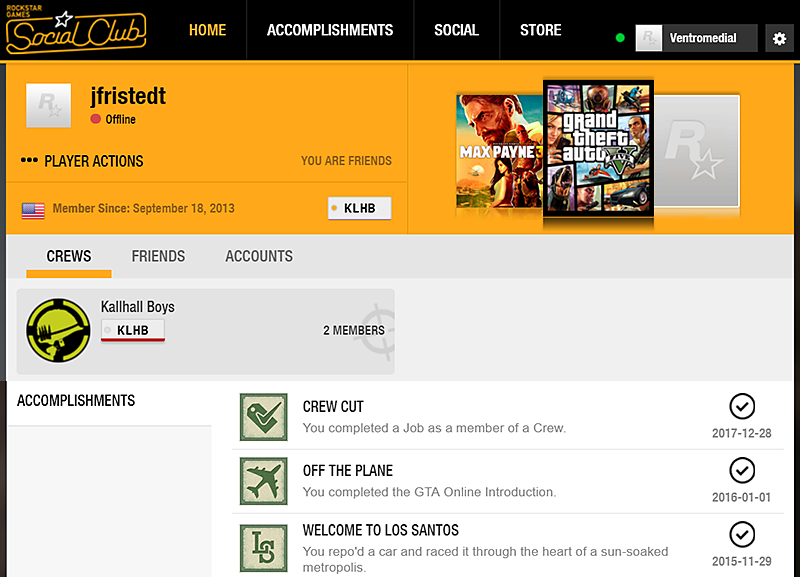
Task: Click the checkmark for Crew Cut
Action: click(x=742, y=407)
